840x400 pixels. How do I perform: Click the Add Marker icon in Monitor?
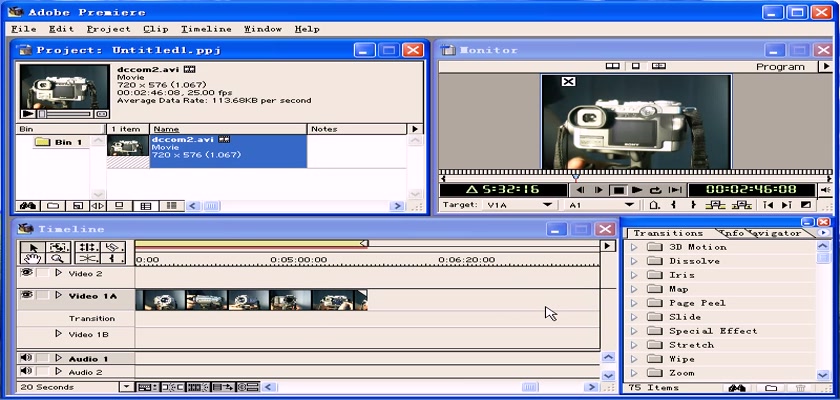(x=654, y=205)
